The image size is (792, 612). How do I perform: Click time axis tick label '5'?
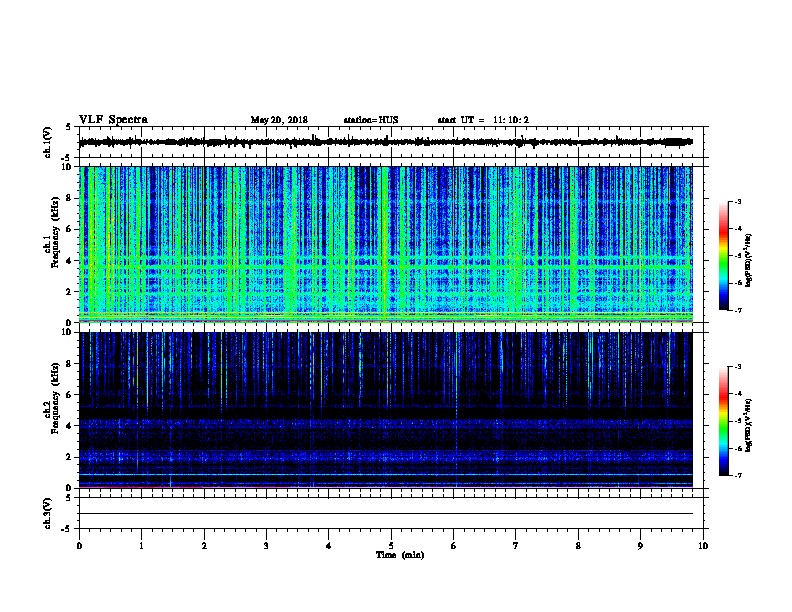(x=391, y=546)
